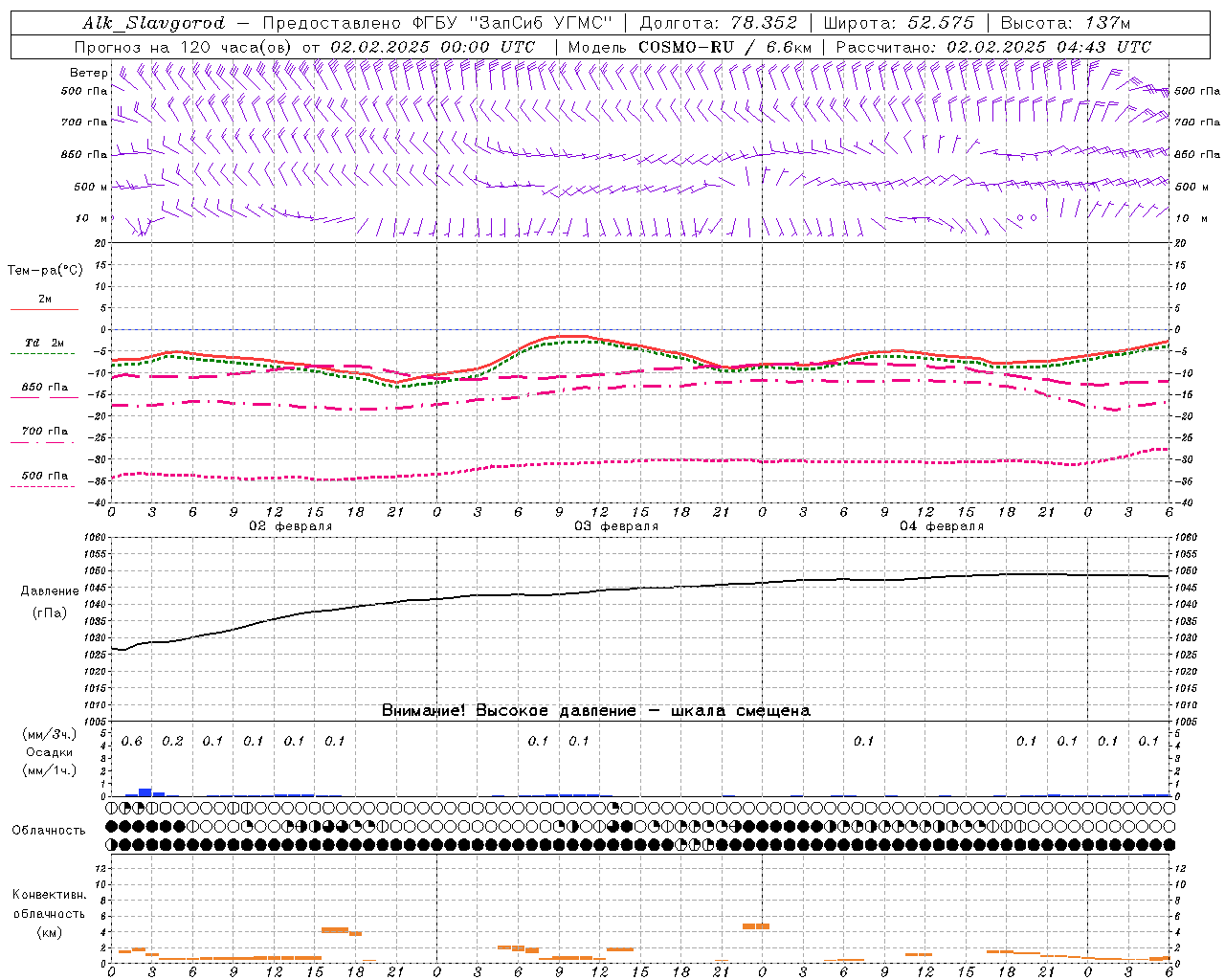Select the forecast start 02.02.2025 00:00 UTC
Screen dimensions: 1225x980
click(433, 47)
